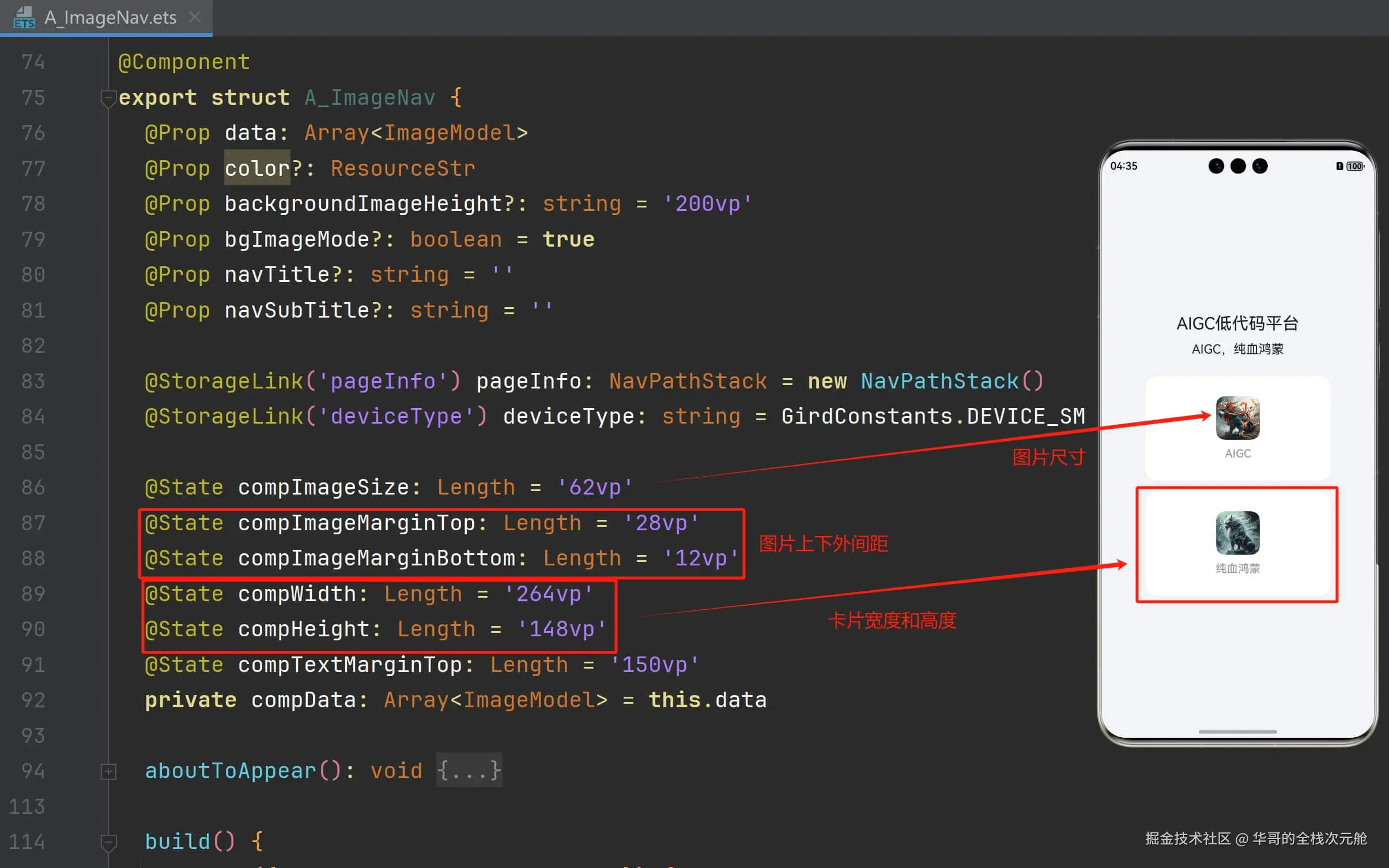Click the phone's bottom home indicator bar
The image size is (1389, 868).
(1237, 731)
